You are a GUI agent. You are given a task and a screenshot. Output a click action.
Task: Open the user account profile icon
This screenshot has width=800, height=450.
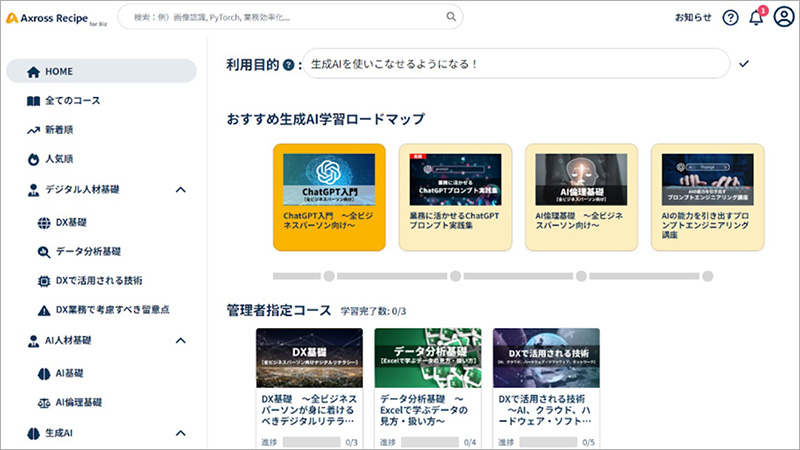pos(783,18)
